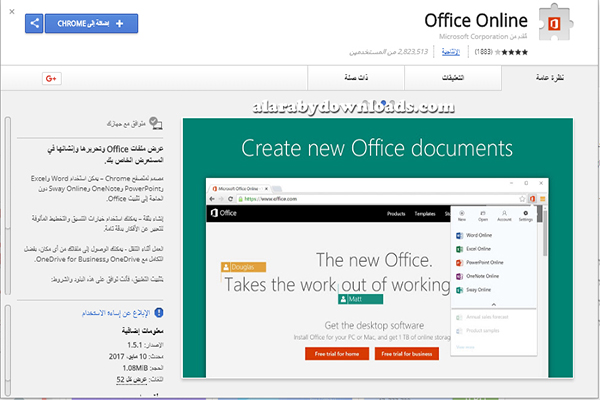Image resolution: width=600 pixels, height=400 pixels.
Task: Open the Overview tab (نظرة عامة)
Action: point(554,80)
